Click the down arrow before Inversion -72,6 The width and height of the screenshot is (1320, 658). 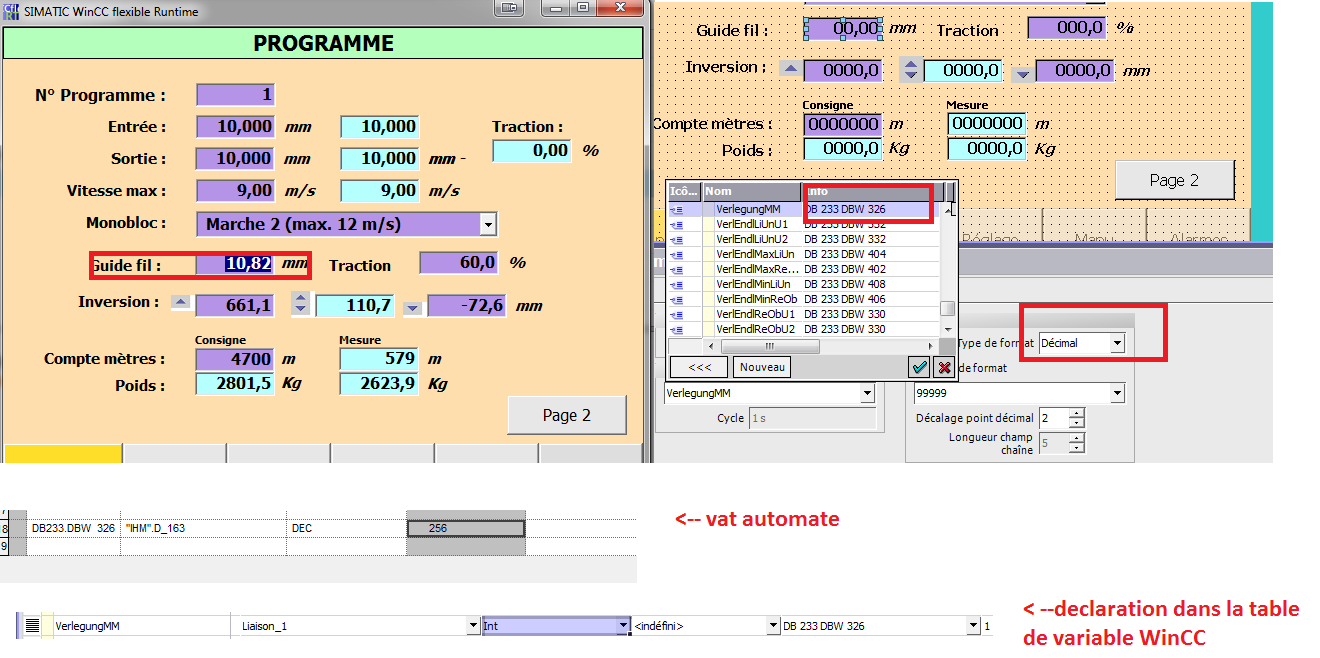coord(412,308)
